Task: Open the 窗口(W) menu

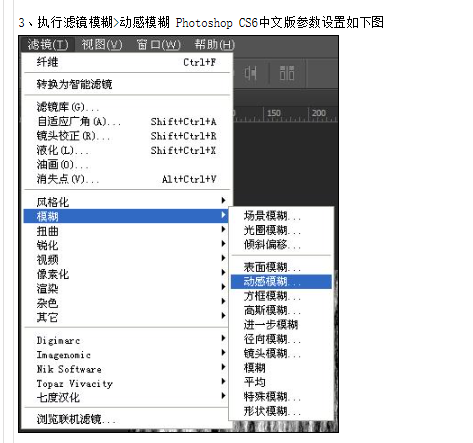Action: pyautogui.click(x=159, y=45)
